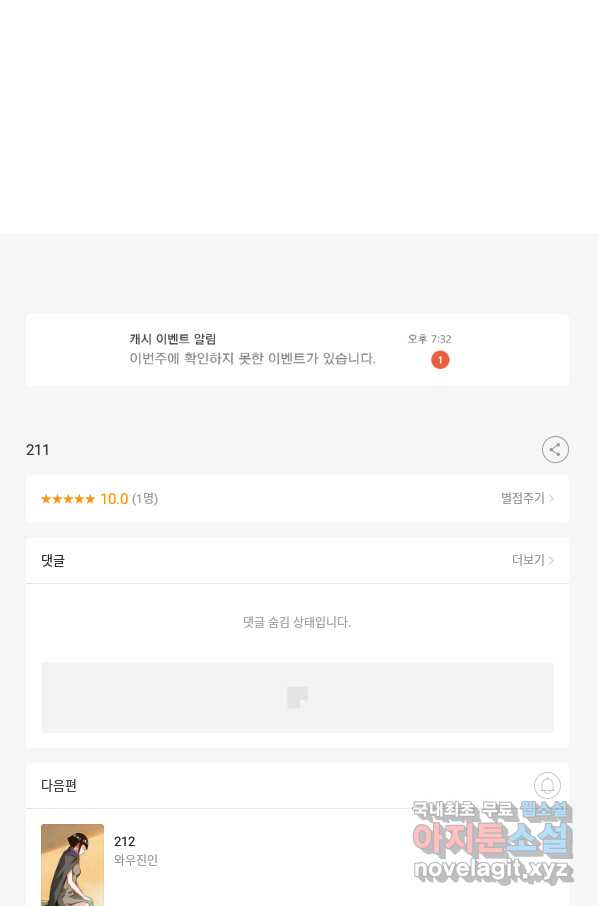Click the arrow beside 더보기
This screenshot has width=598, height=906.
point(551,560)
